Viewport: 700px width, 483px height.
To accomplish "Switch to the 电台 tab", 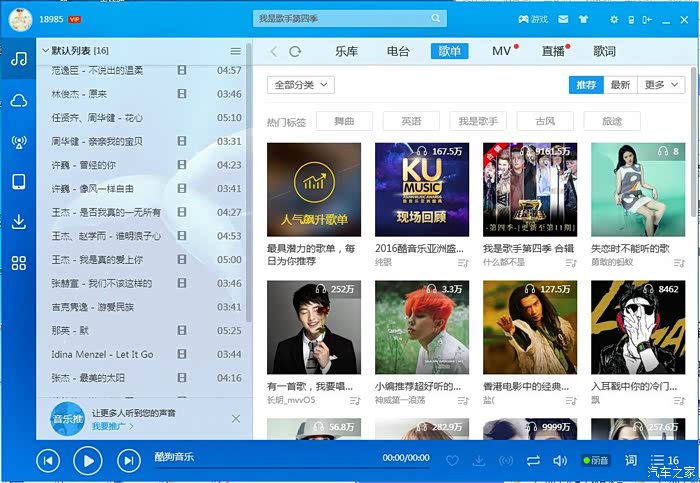I will click(x=398, y=51).
